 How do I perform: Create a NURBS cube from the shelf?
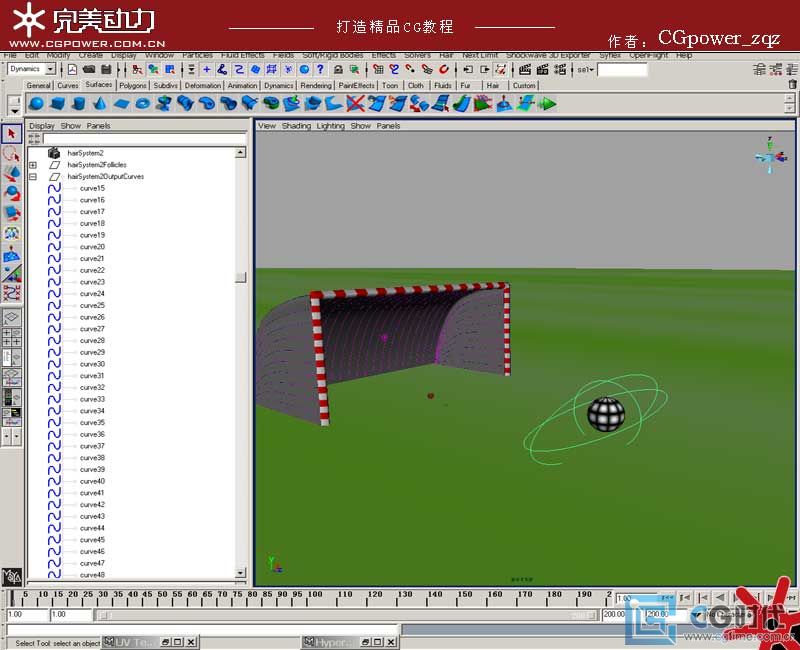click(x=57, y=104)
